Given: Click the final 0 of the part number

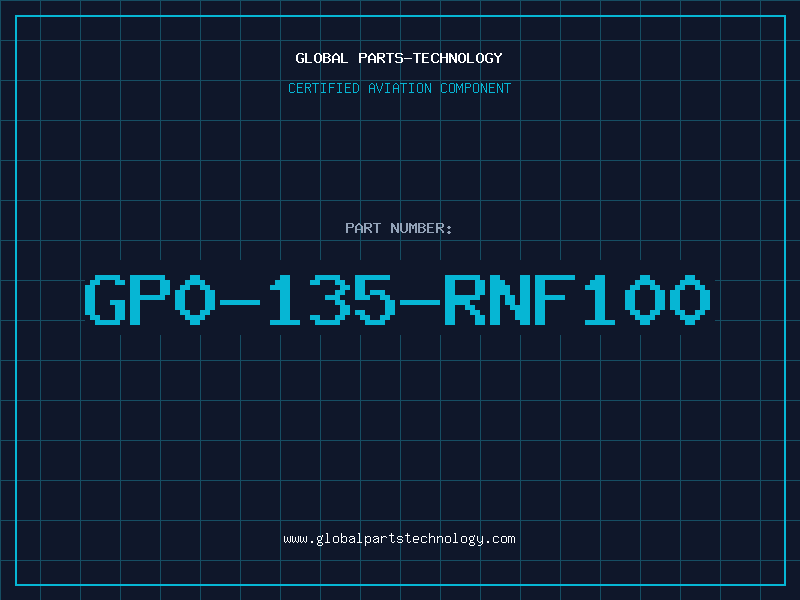Looking at the screenshot, I should 691,299.
